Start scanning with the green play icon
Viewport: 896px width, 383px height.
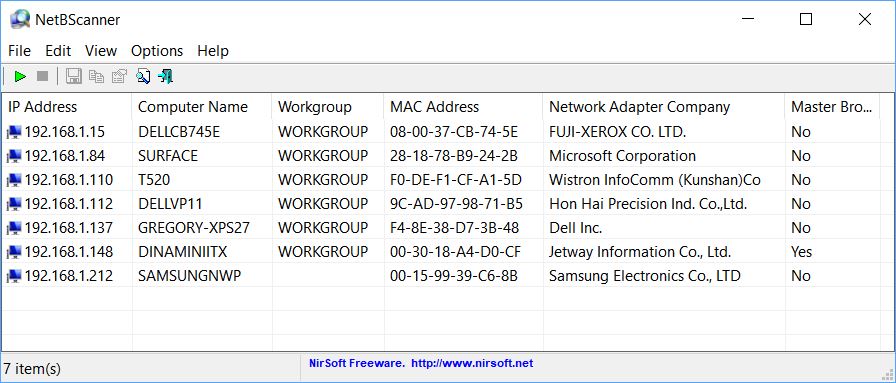pos(20,76)
